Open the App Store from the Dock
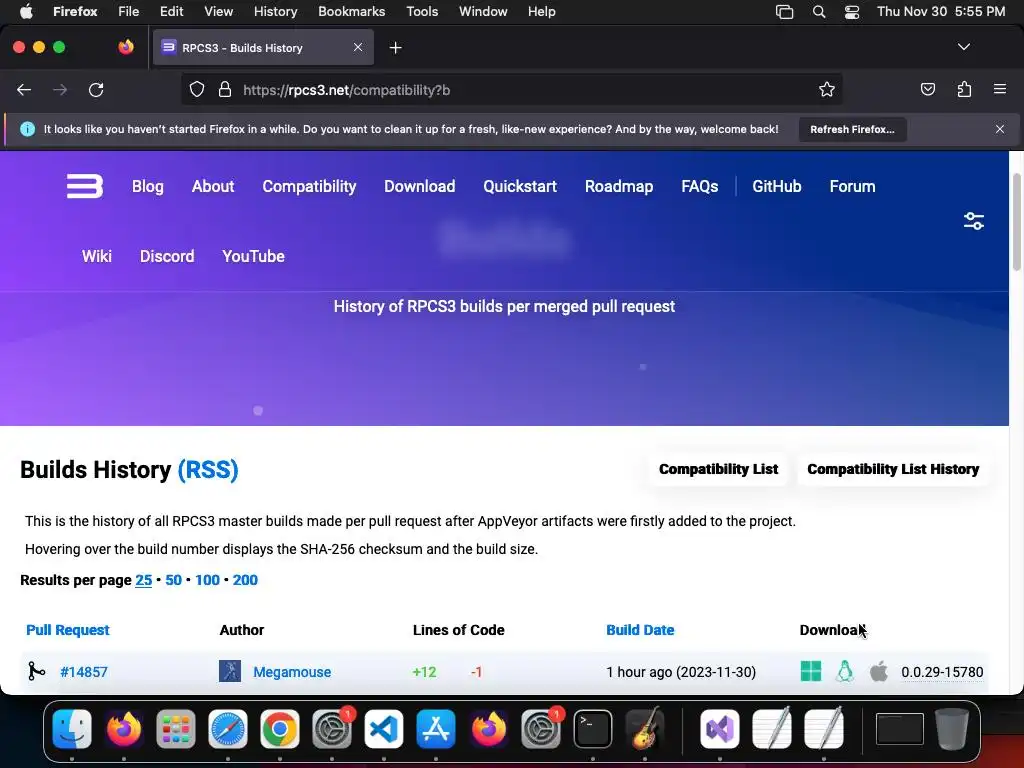 tap(436, 729)
